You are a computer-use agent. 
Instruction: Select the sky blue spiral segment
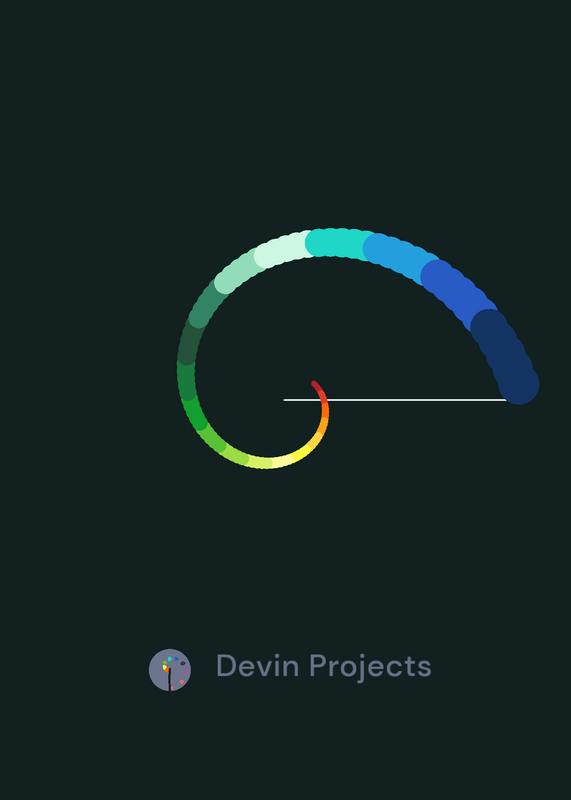(401, 256)
